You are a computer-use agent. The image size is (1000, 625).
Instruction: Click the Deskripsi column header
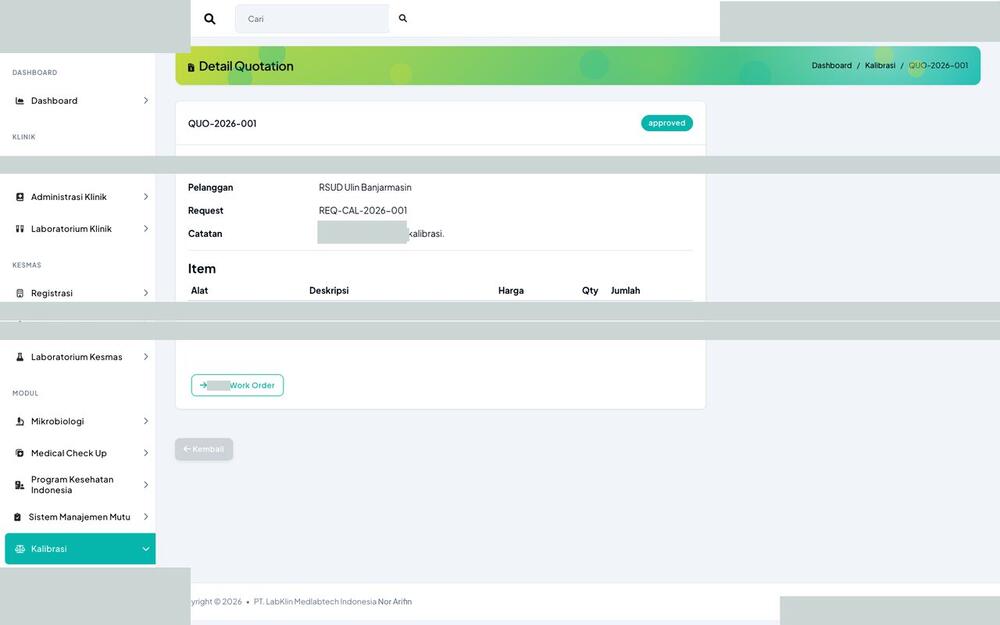(329, 291)
